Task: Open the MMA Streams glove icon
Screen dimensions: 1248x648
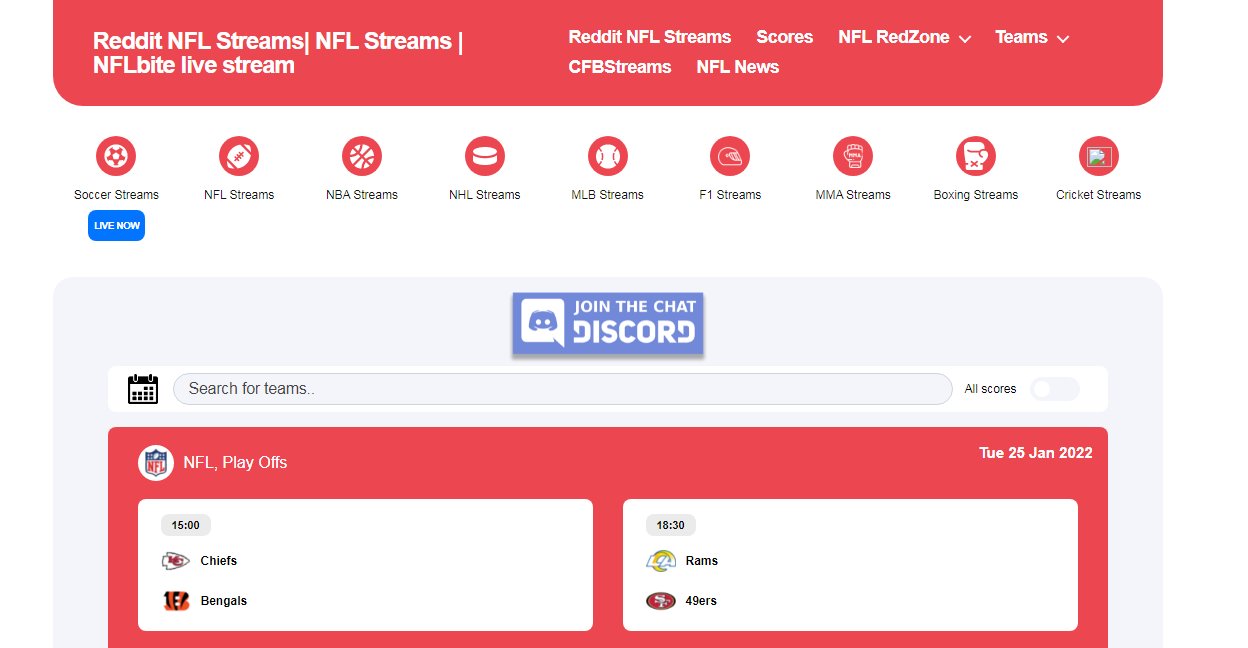Action: point(853,156)
